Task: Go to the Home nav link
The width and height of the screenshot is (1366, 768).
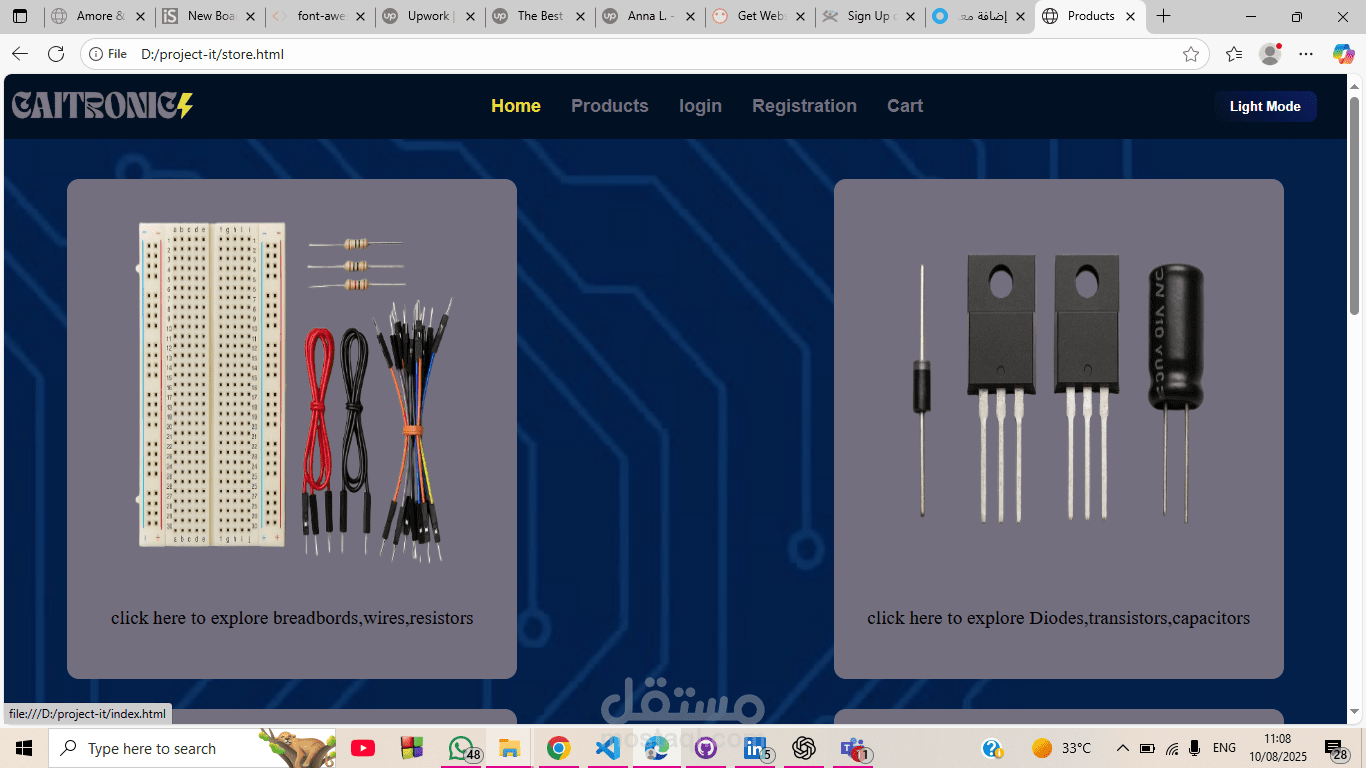Action: pyautogui.click(x=516, y=106)
